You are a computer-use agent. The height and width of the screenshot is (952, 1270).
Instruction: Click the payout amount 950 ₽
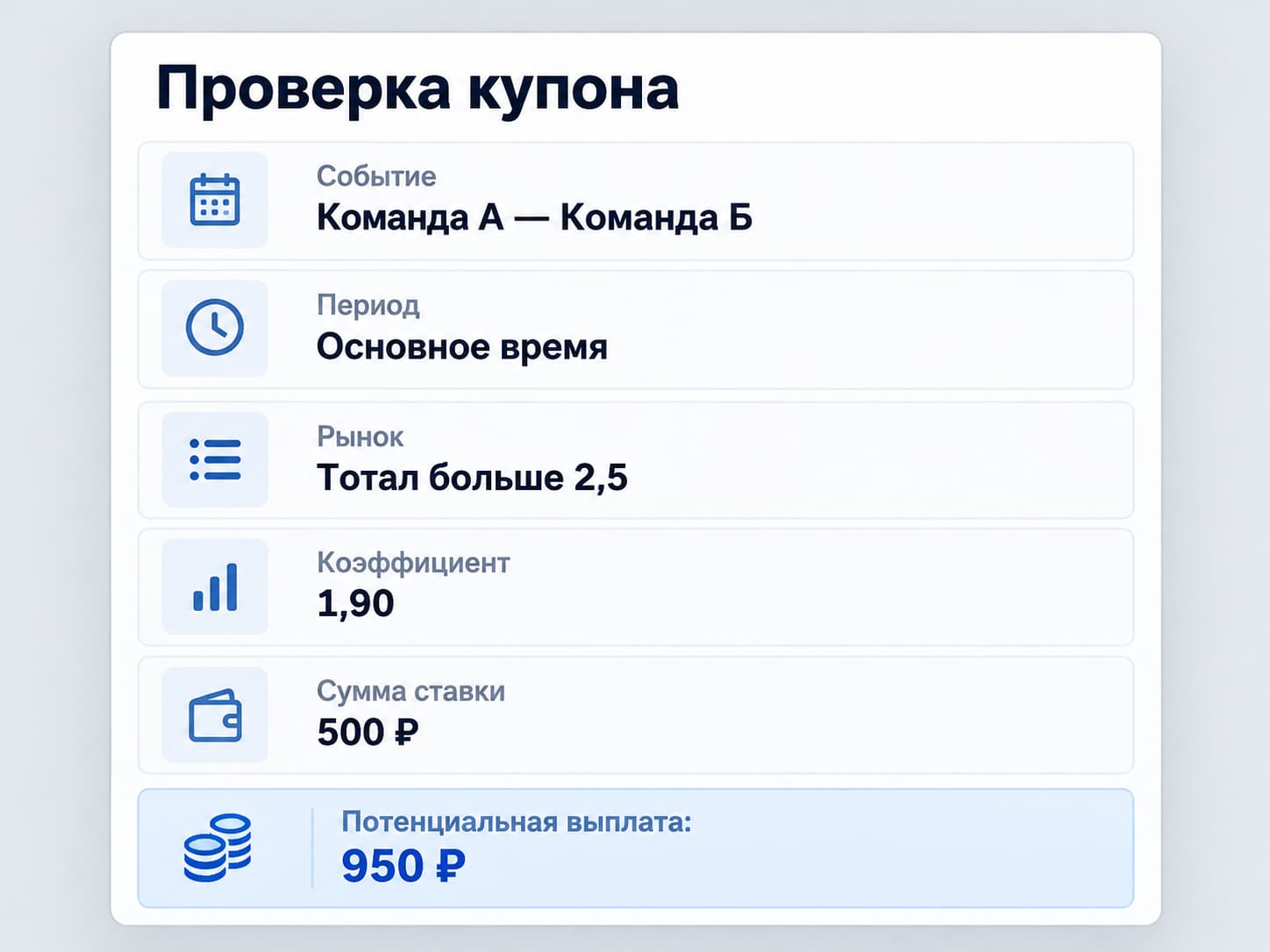click(x=403, y=866)
